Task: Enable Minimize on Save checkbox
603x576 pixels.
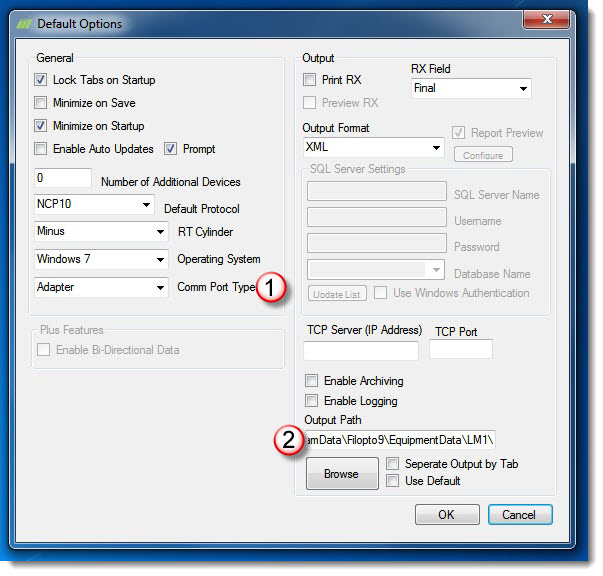Action: click(x=40, y=103)
